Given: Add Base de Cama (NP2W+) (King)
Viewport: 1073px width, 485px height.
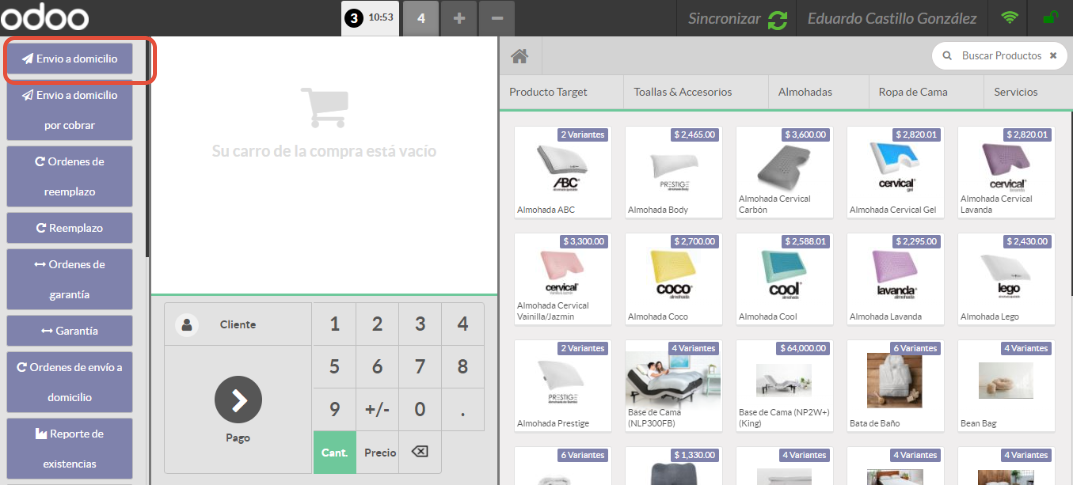Looking at the screenshot, I should pos(785,386).
